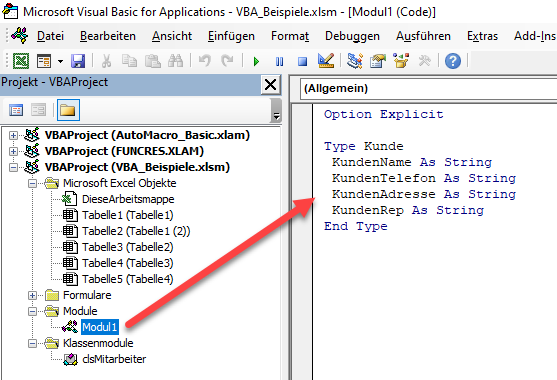Collapse Microsoft Excel Objekte folder
557x380 pixels.
click(32, 183)
